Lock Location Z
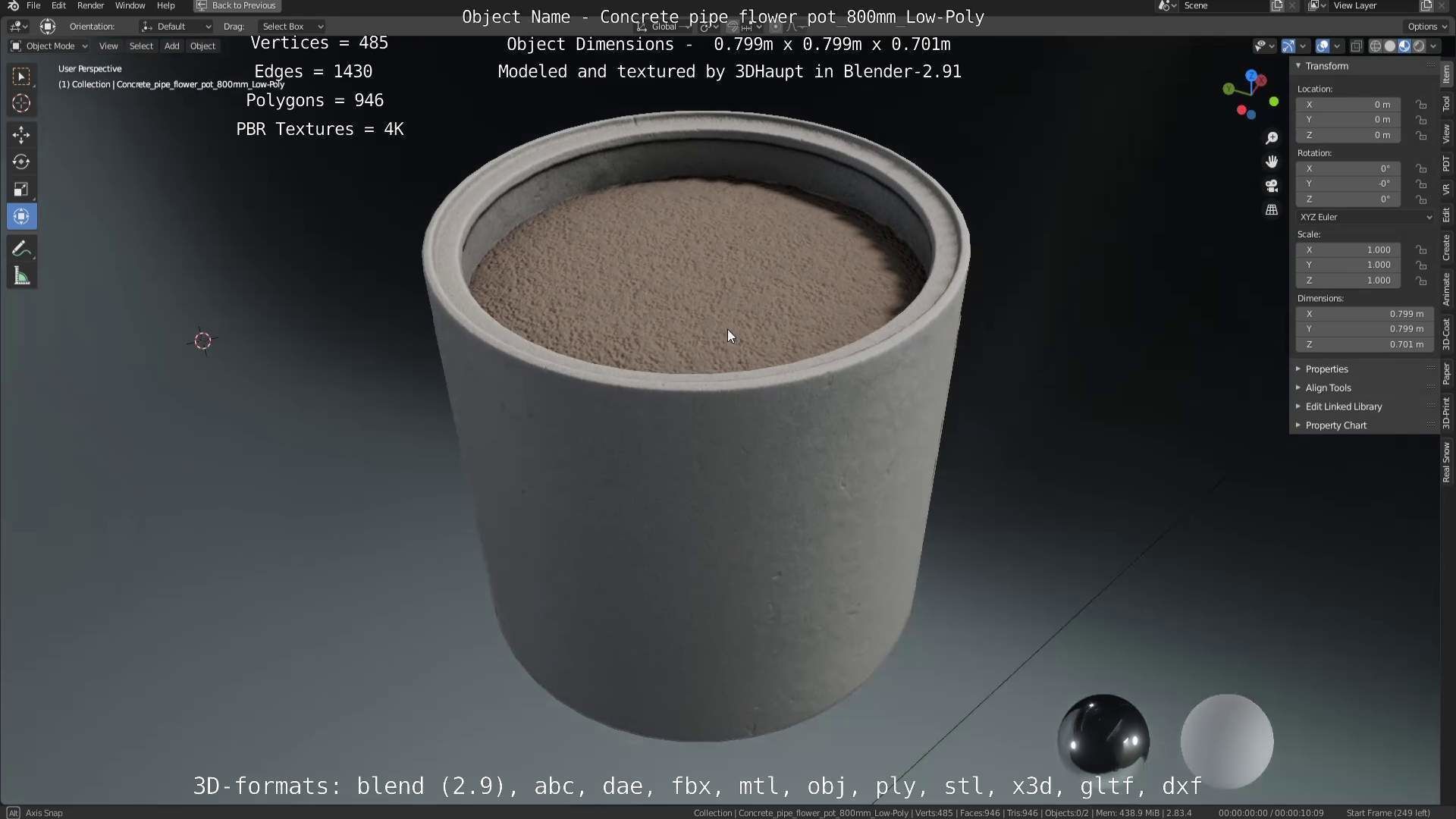Screen dimensions: 1456x819 click(1421, 135)
